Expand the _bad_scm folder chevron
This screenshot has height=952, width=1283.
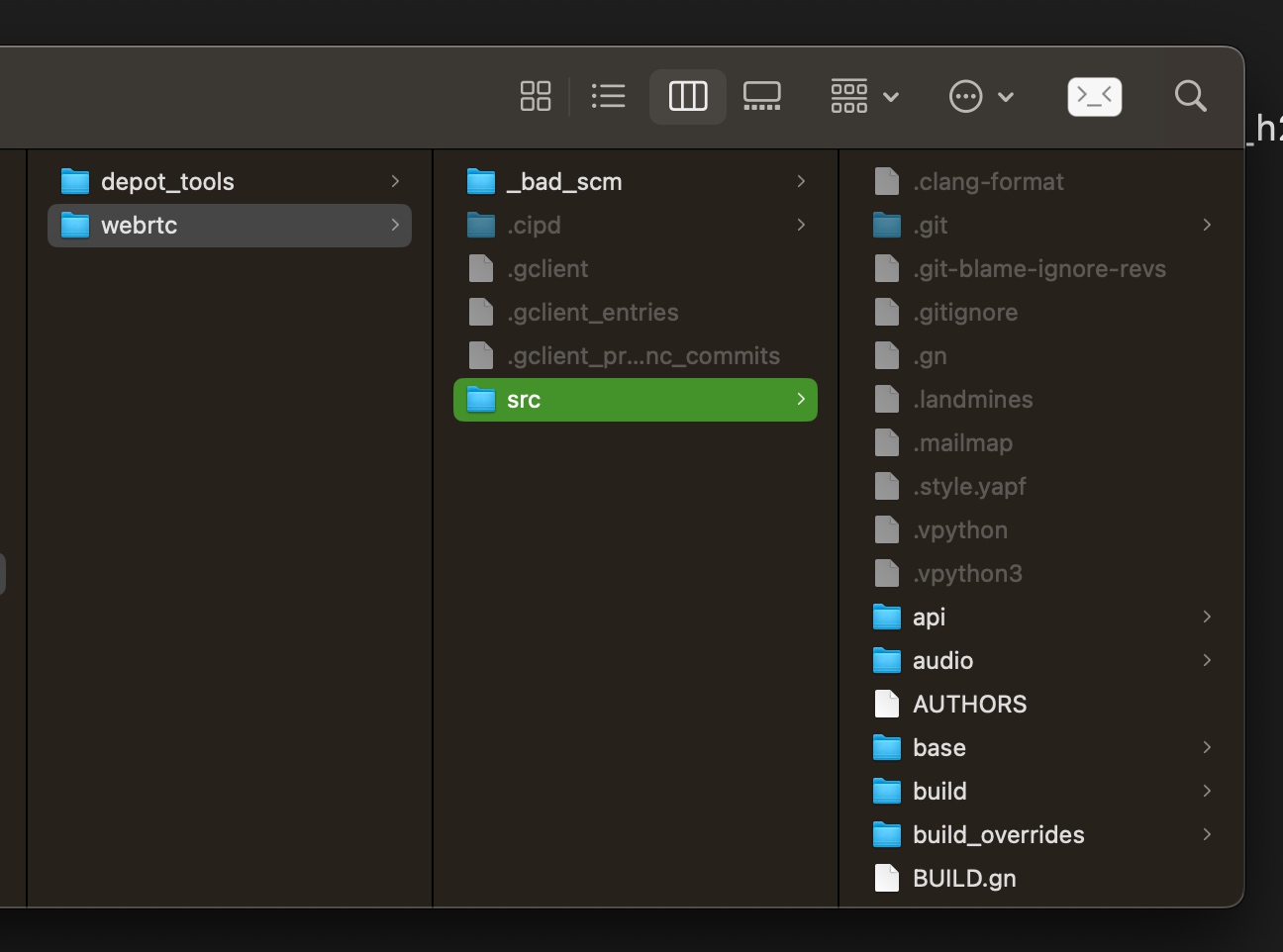tap(800, 182)
